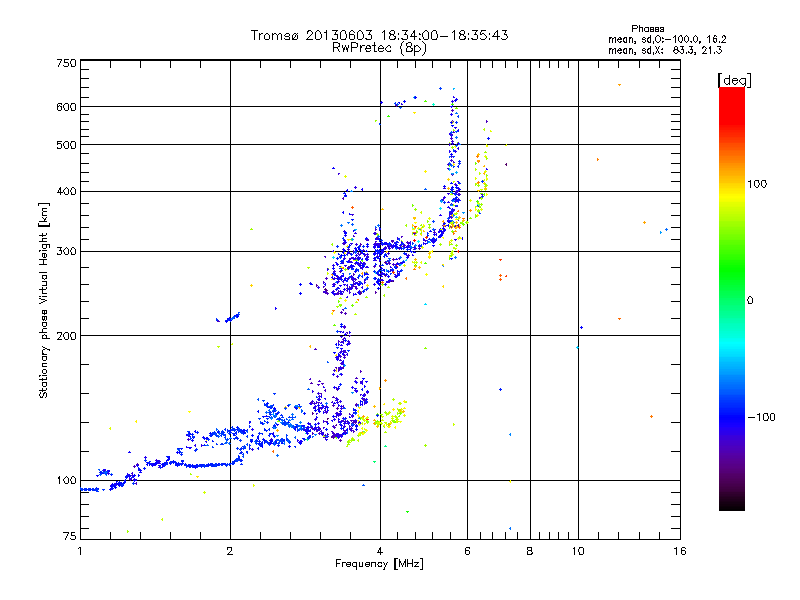Click the y-axis '100' tick label

pyautogui.click(x=66, y=481)
